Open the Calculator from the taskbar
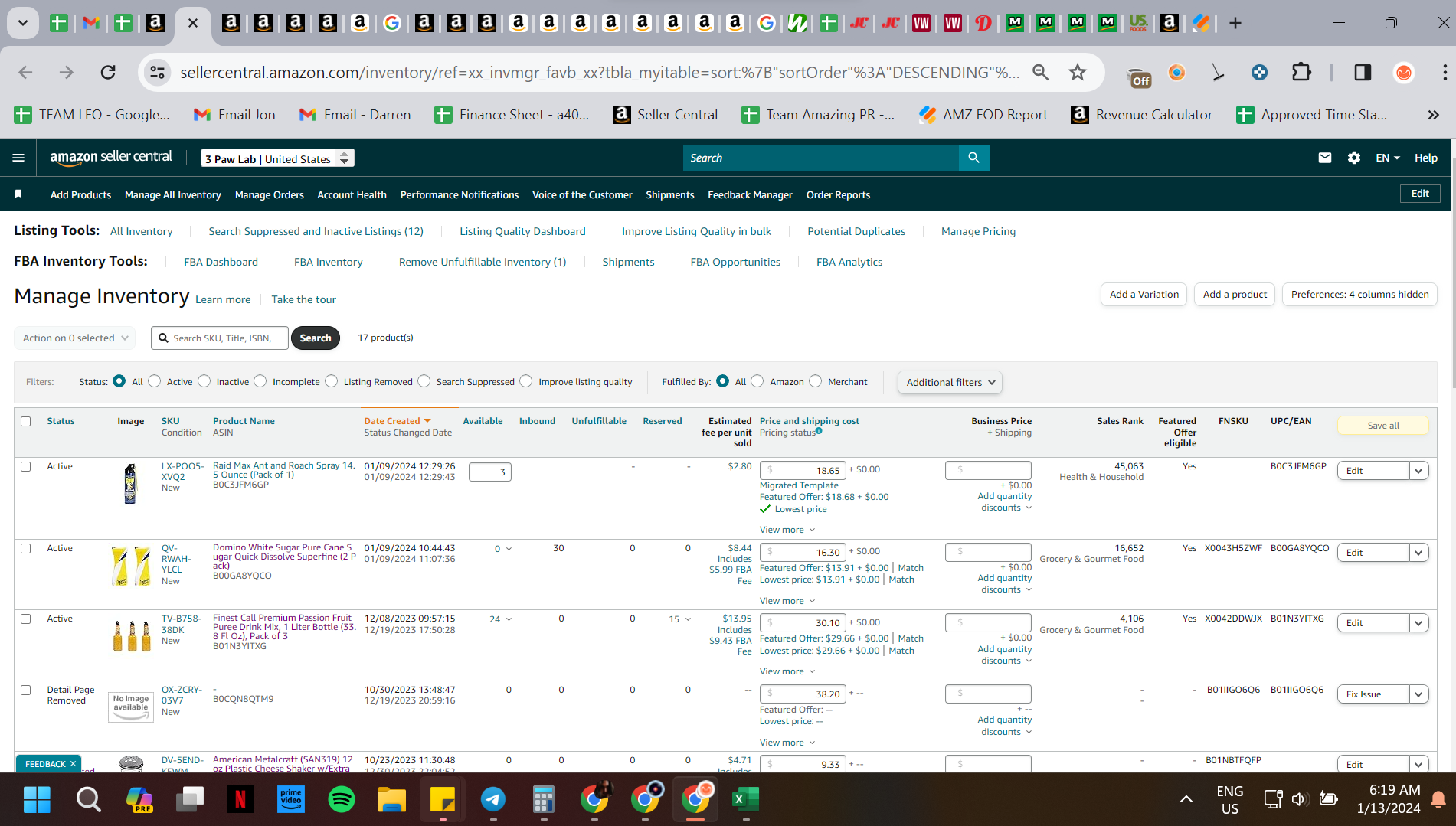This screenshot has height=826, width=1456. (x=544, y=800)
